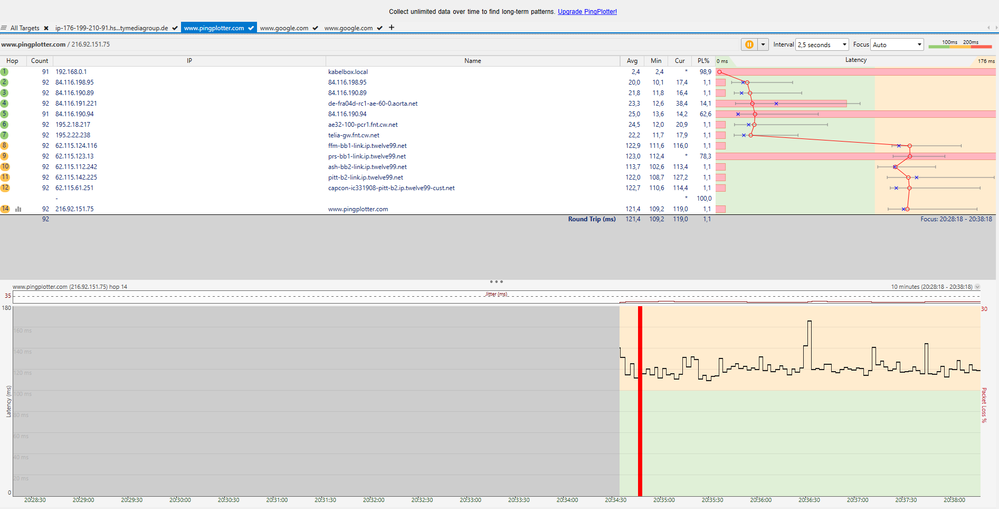This screenshot has width=999, height=509.
Task: Open the Focus Auto dropdown
Action: tap(897, 45)
